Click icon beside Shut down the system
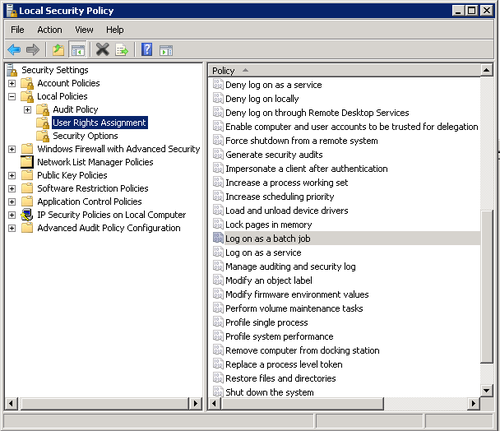This screenshot has height=431, width=500. point(218,391)
